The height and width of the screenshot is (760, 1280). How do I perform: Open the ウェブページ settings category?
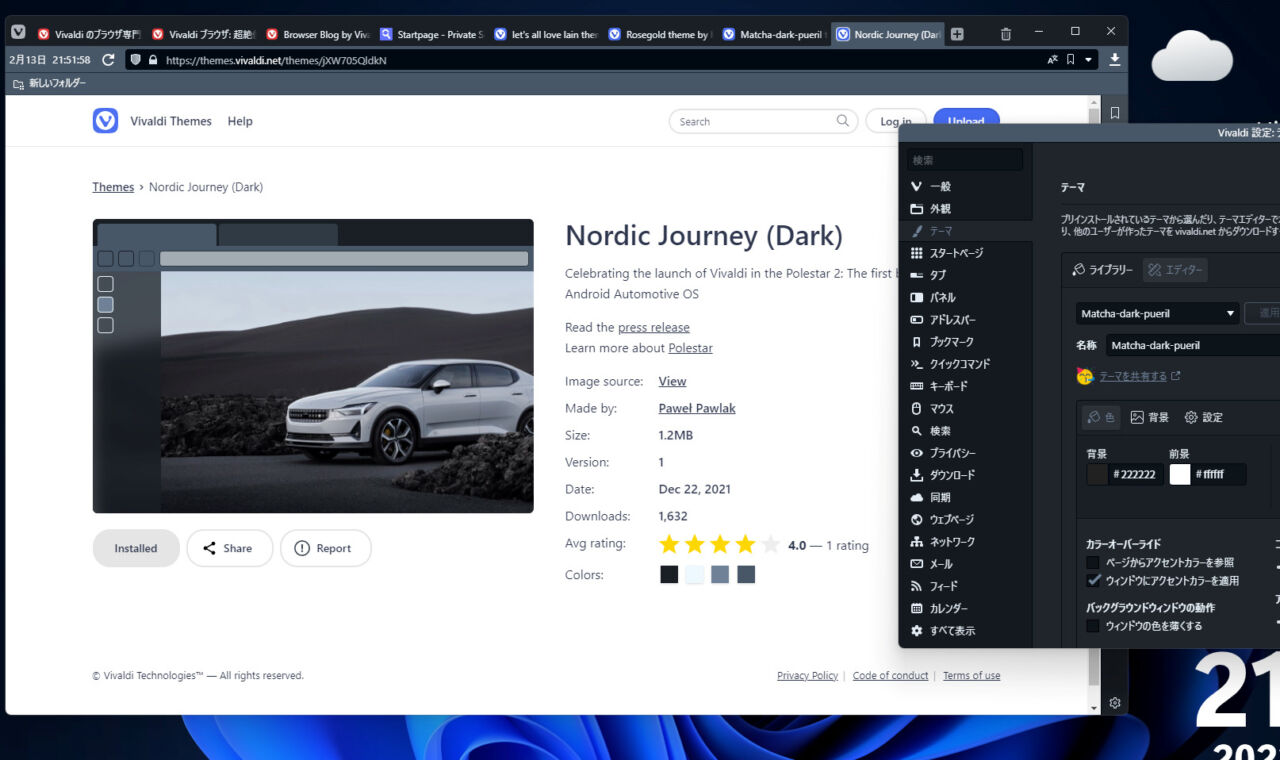[x=965, y=520]
